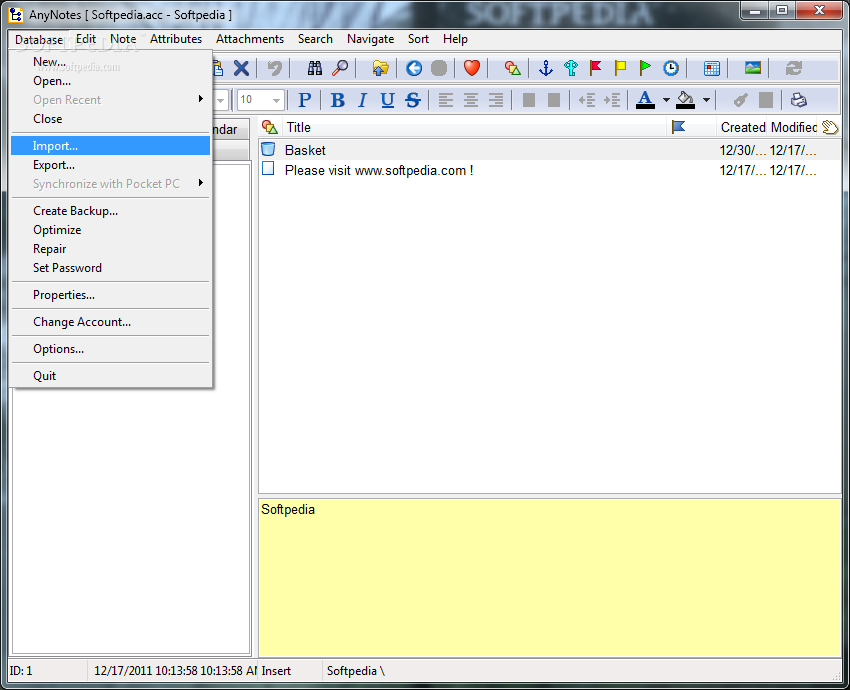Select Export... menu entry
The height and width of the screenshot is (690, 850).
point(110,165)
